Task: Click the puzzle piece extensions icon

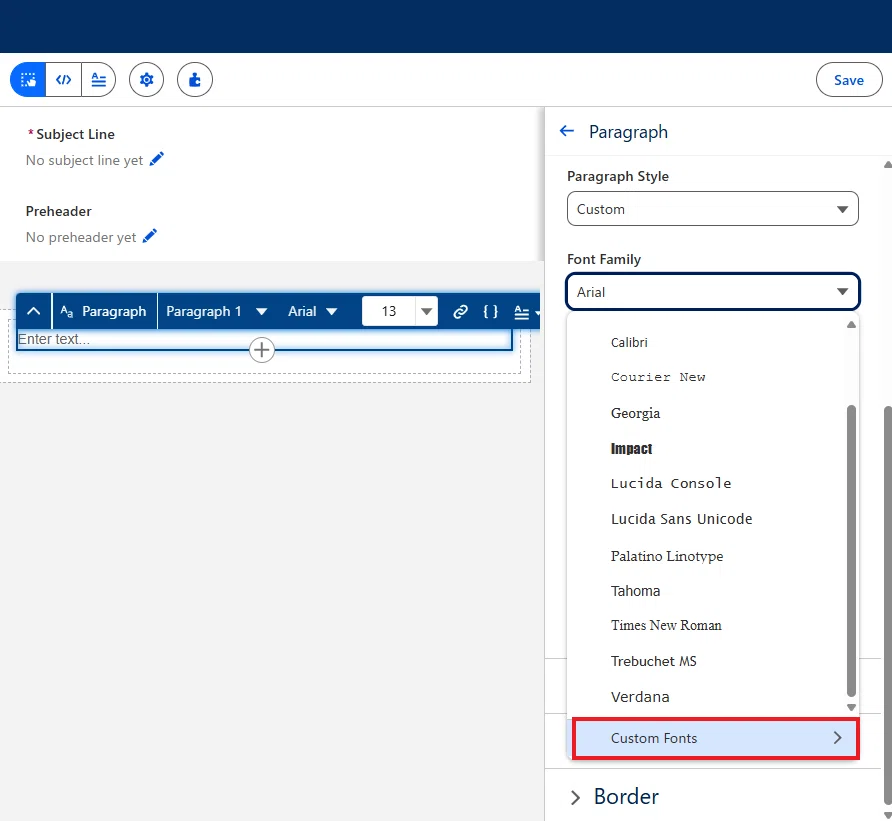Action: click(x=195, y=80)
